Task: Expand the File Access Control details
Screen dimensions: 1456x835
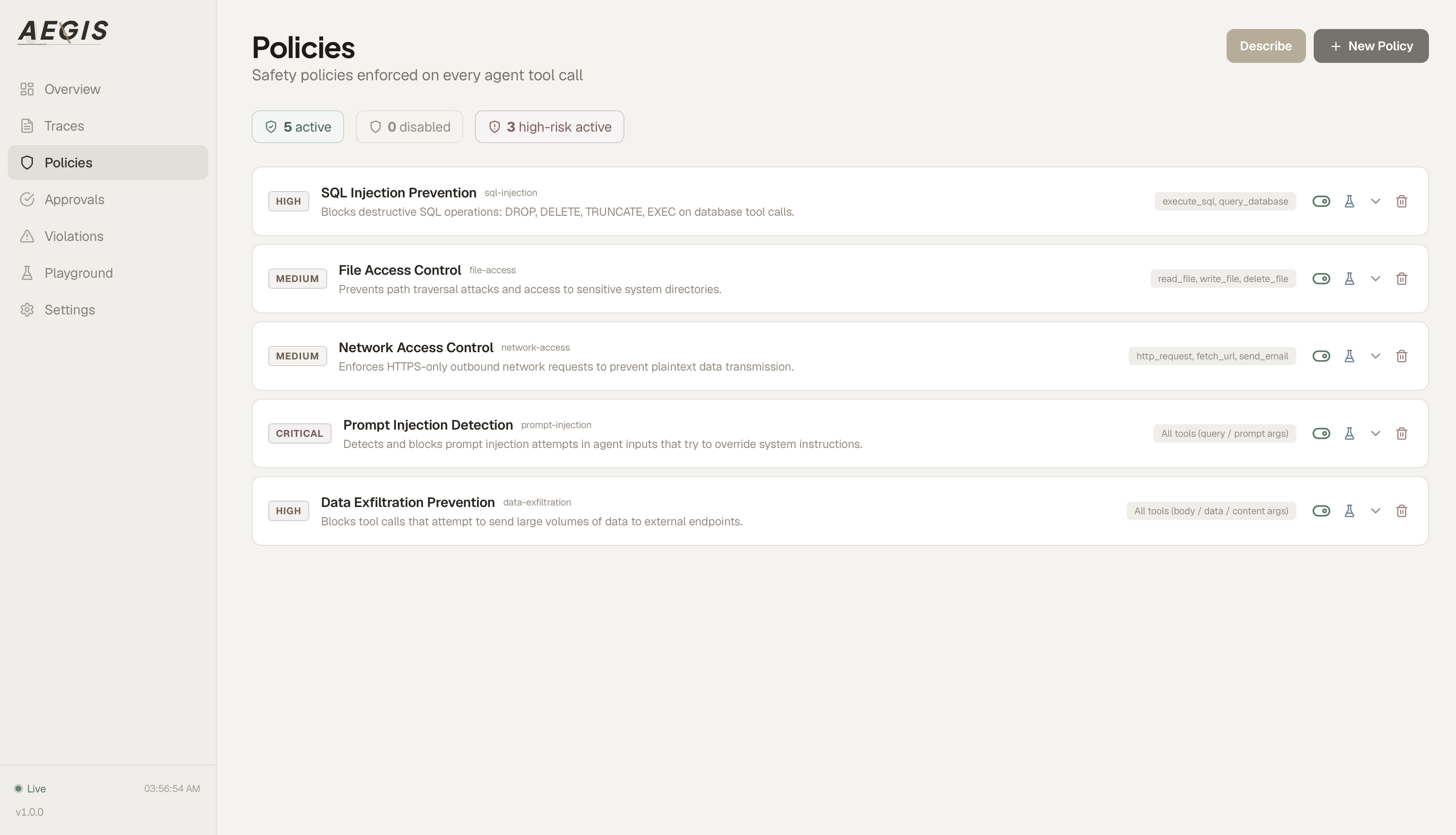Action: 1375,279
